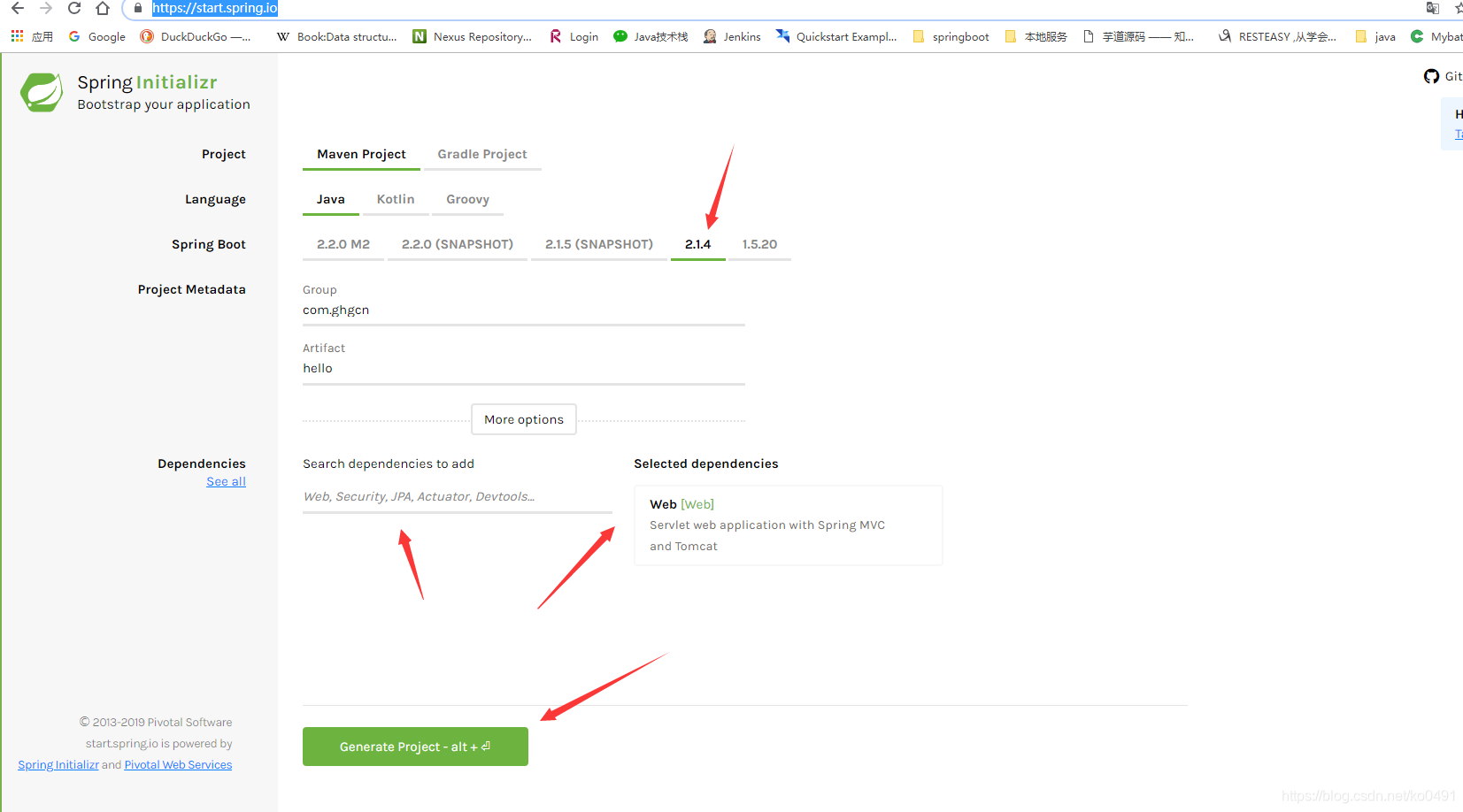Reload the page with the refresh icon
This screenshot has height=812, width=1463.
74,8
